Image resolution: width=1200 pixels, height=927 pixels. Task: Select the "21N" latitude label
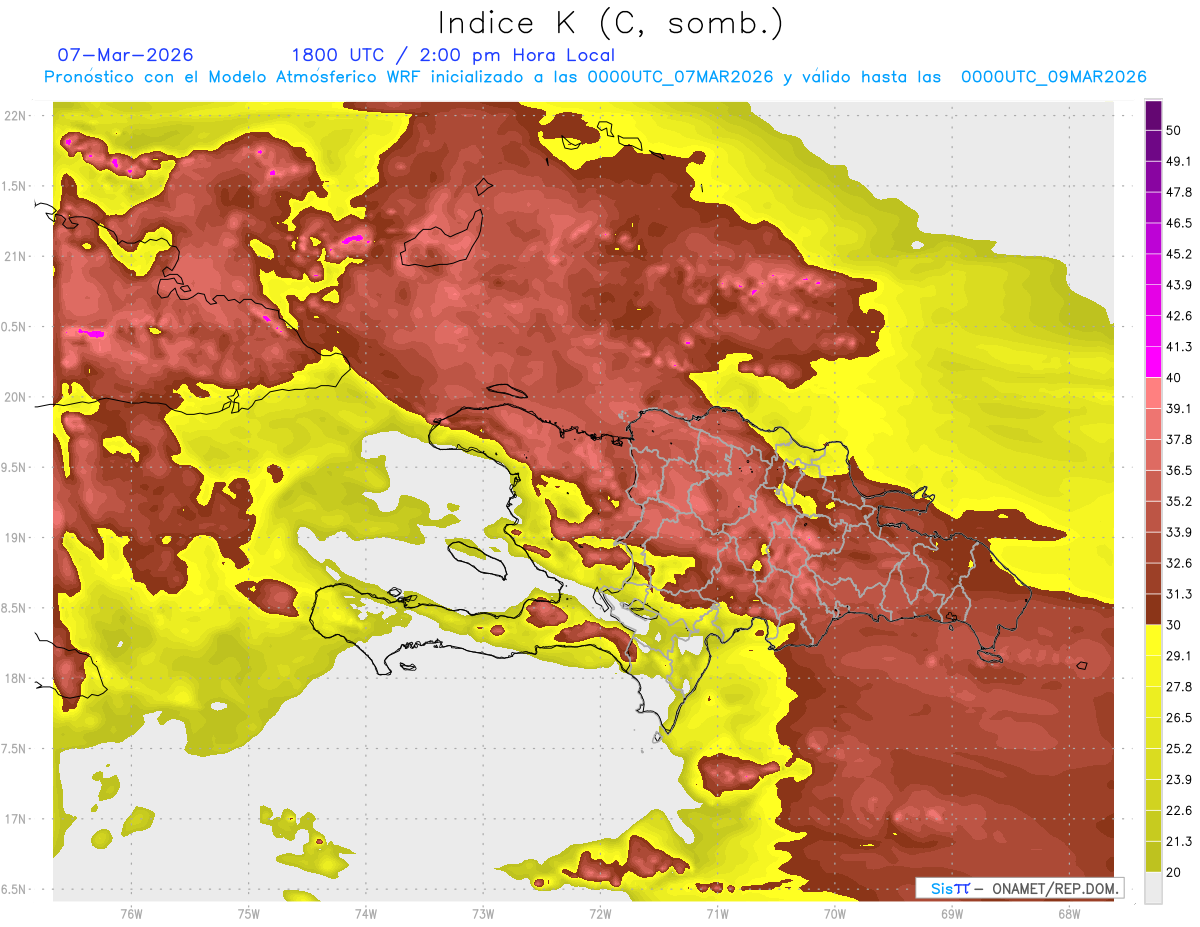[x=16, y=256]
